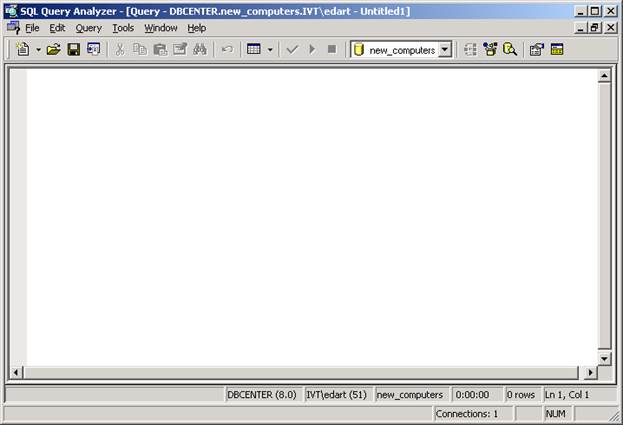Click the Cancel Query stop icon

[332, 49]
